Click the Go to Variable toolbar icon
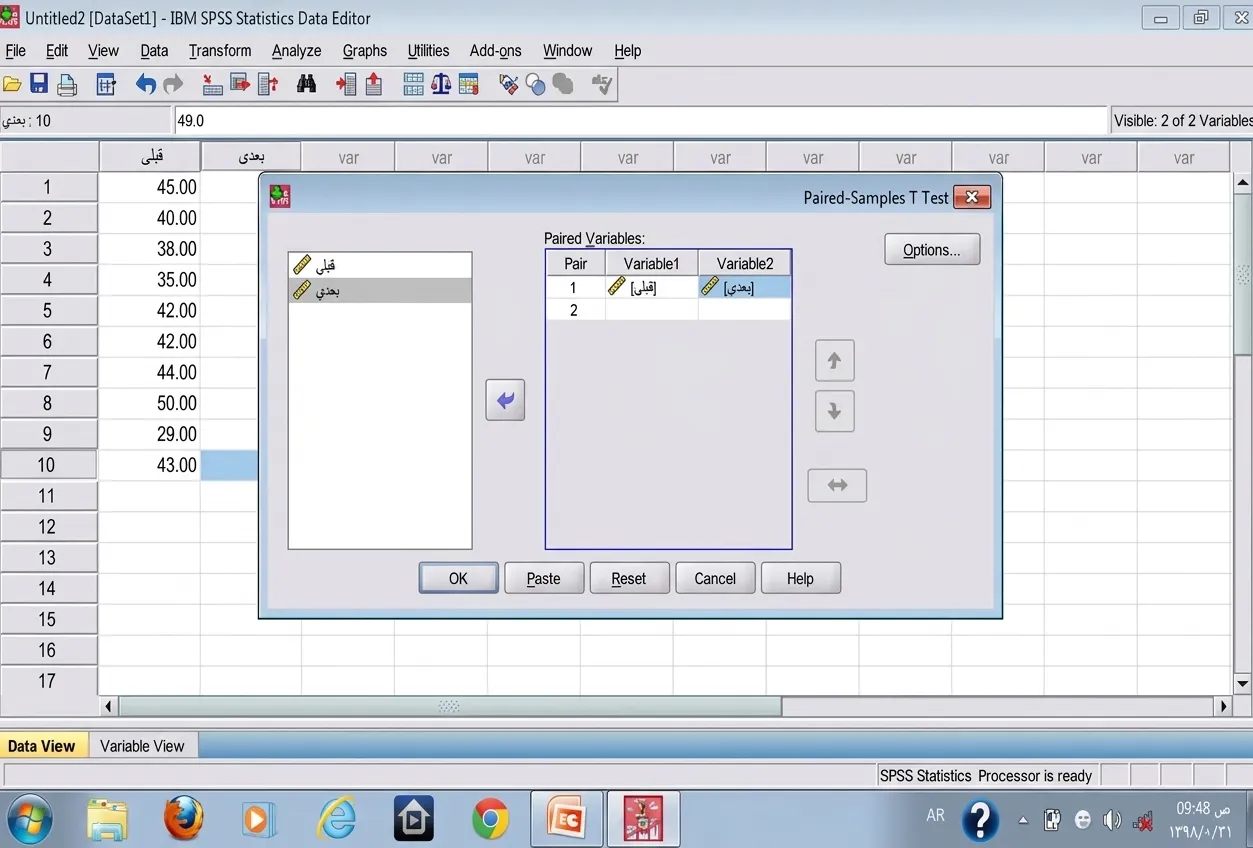This screenshot has width=1253, height=848. (240, 85)
